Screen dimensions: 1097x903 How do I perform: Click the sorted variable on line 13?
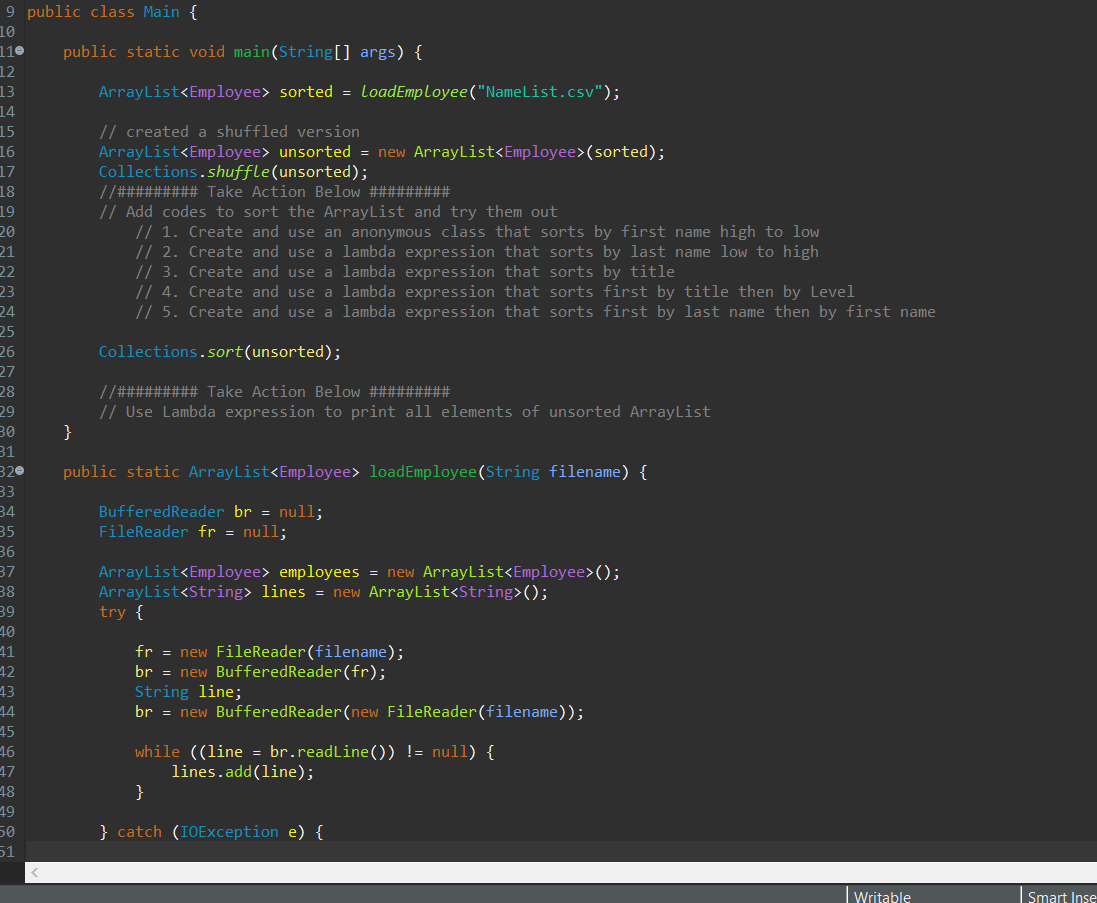tap(305, 91)
